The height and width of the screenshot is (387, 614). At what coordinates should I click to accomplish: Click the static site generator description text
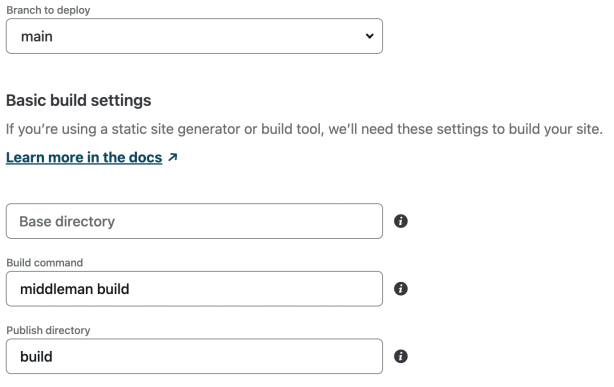tap(304, 129)
